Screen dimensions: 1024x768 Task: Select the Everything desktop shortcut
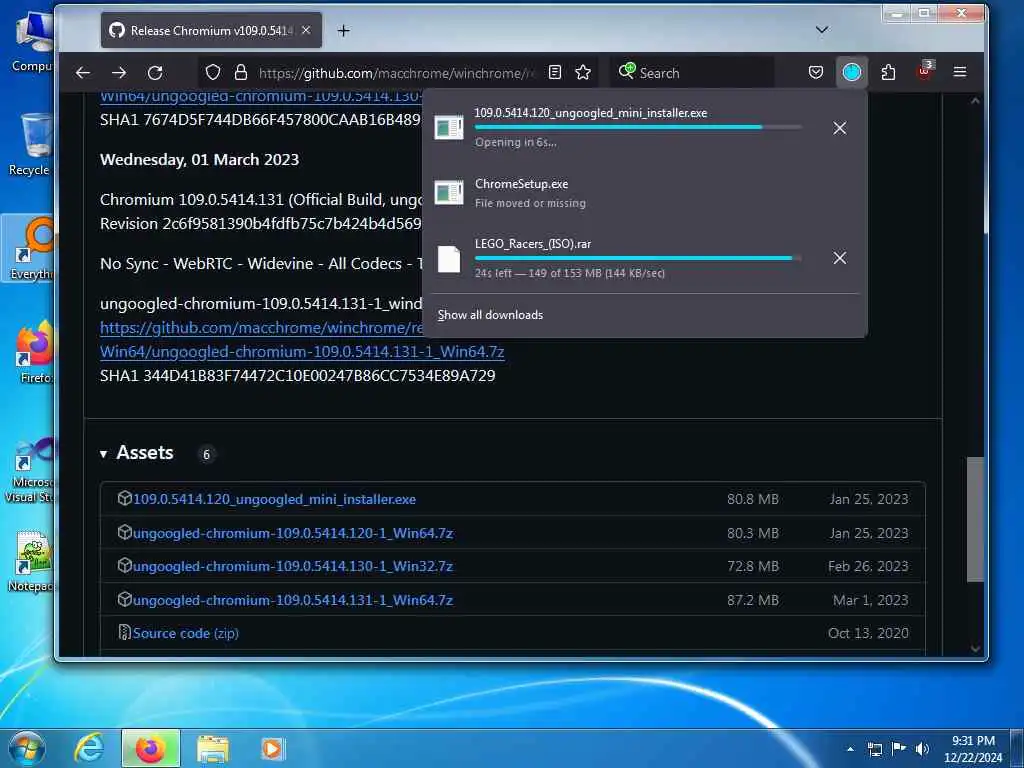click(29, 249)
